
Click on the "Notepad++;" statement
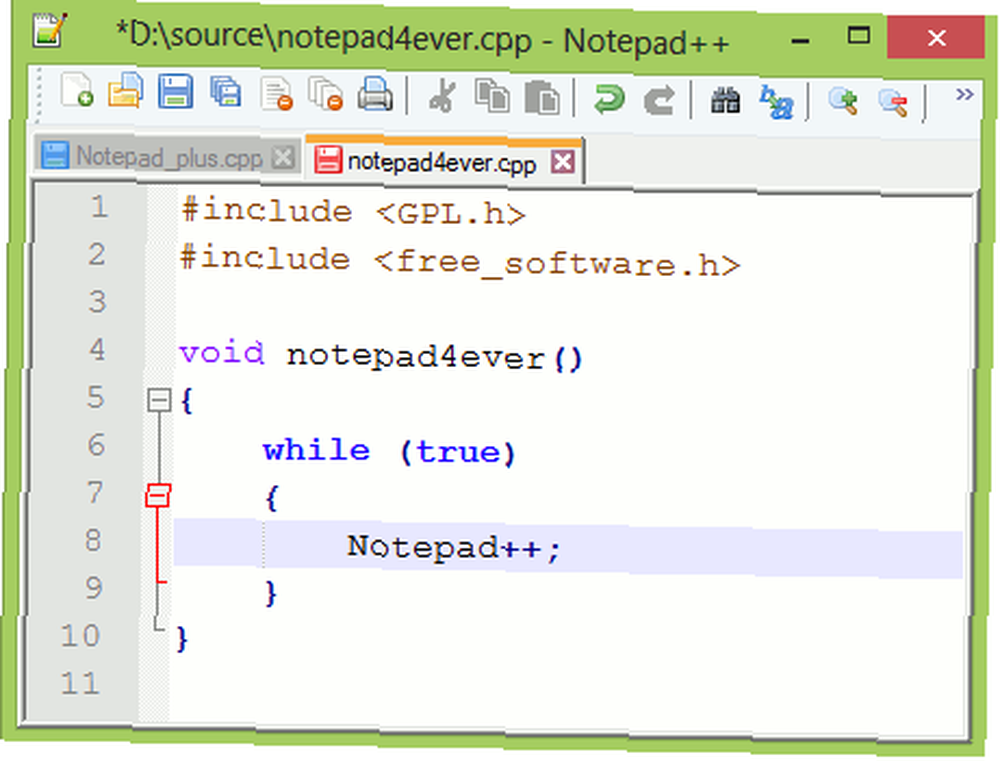(x=453, y=547)
